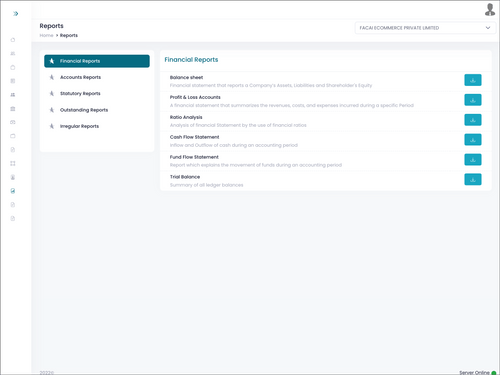500x375 pixels.
Task: Click the icon beside Accounts Reports
Action: pos(52,77)
